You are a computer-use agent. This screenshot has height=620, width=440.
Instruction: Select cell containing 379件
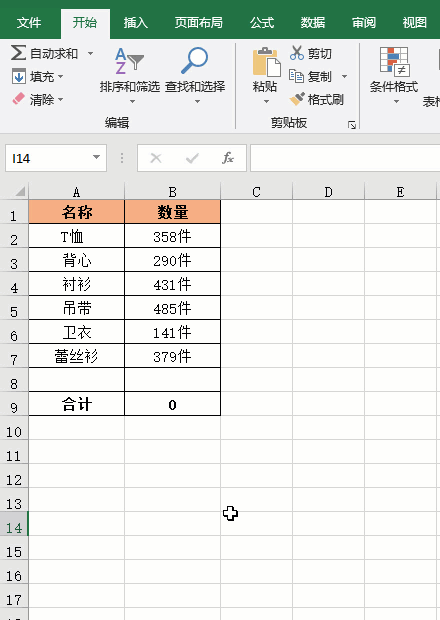click(172, 356)
